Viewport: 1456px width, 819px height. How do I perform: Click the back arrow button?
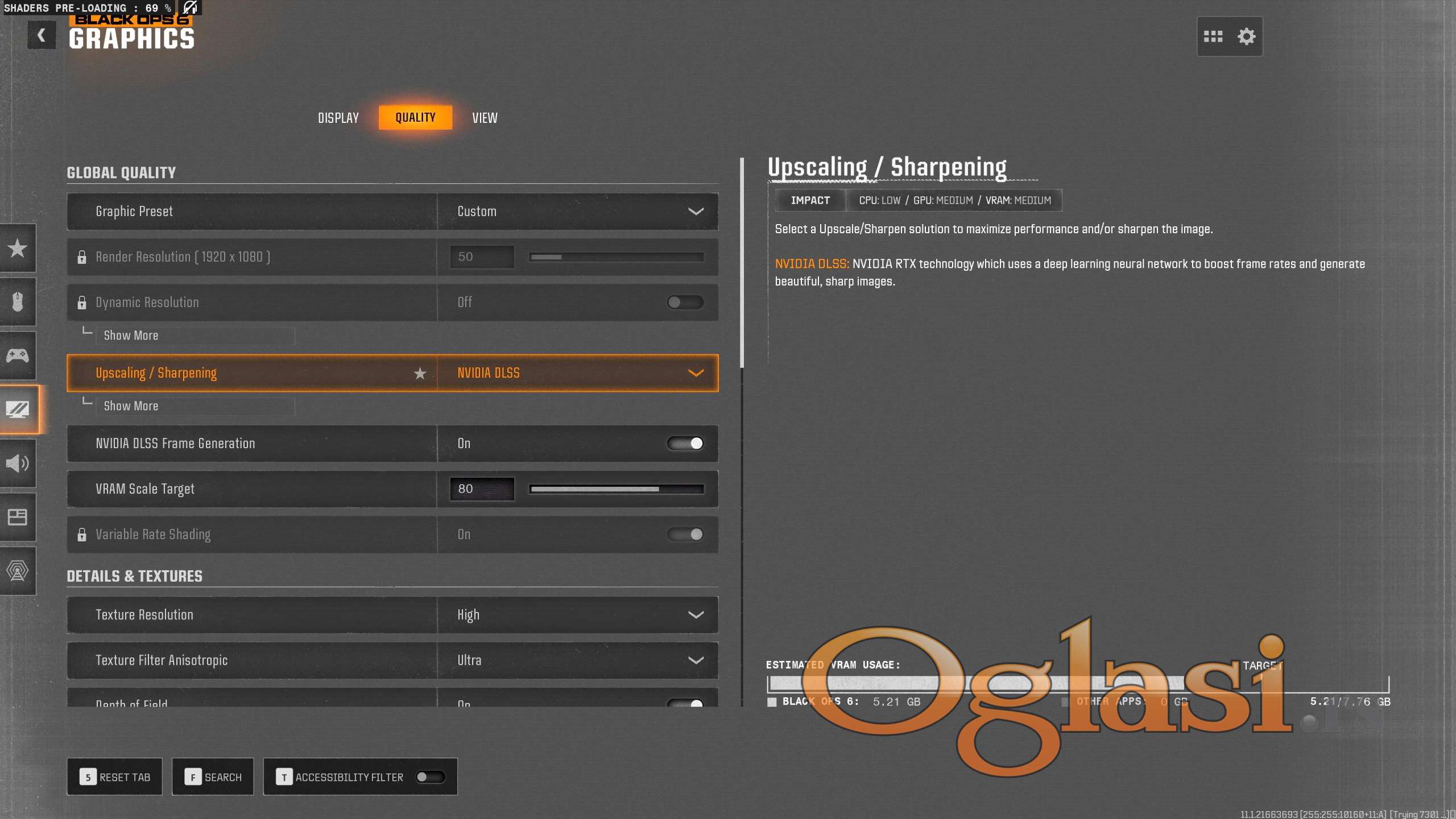click(42, 35)
